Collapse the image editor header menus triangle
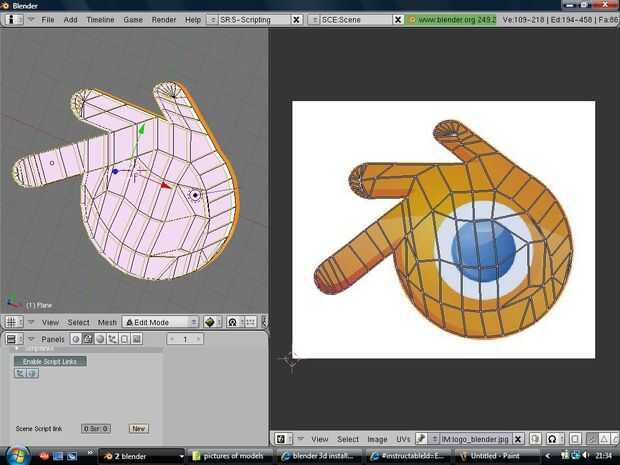Viewport: 620px width, 465px height. [x=301, y=439]
